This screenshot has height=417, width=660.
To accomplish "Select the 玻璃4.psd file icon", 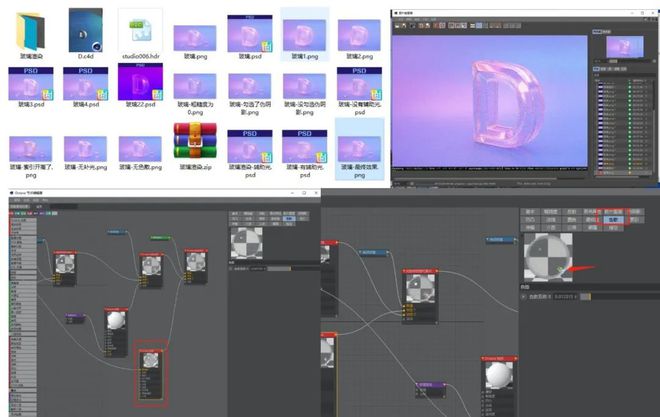I will [x=85, y=84].
